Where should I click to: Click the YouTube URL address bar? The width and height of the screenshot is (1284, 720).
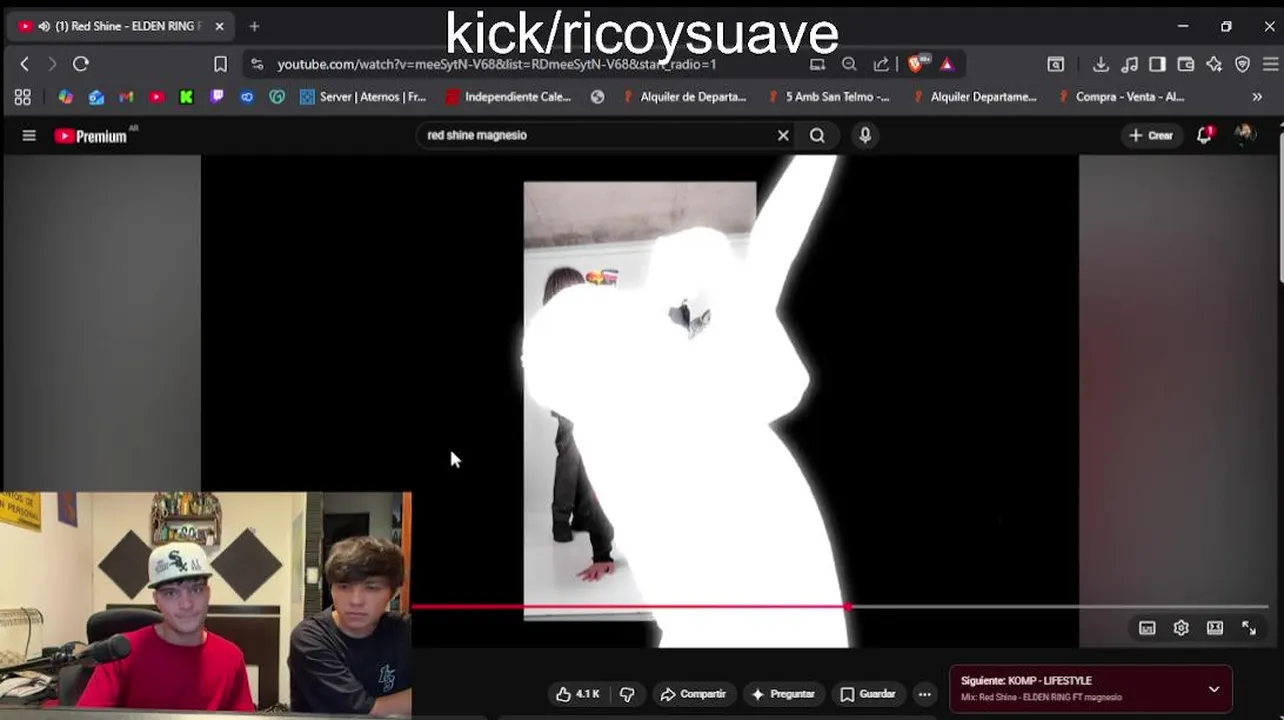497,64
